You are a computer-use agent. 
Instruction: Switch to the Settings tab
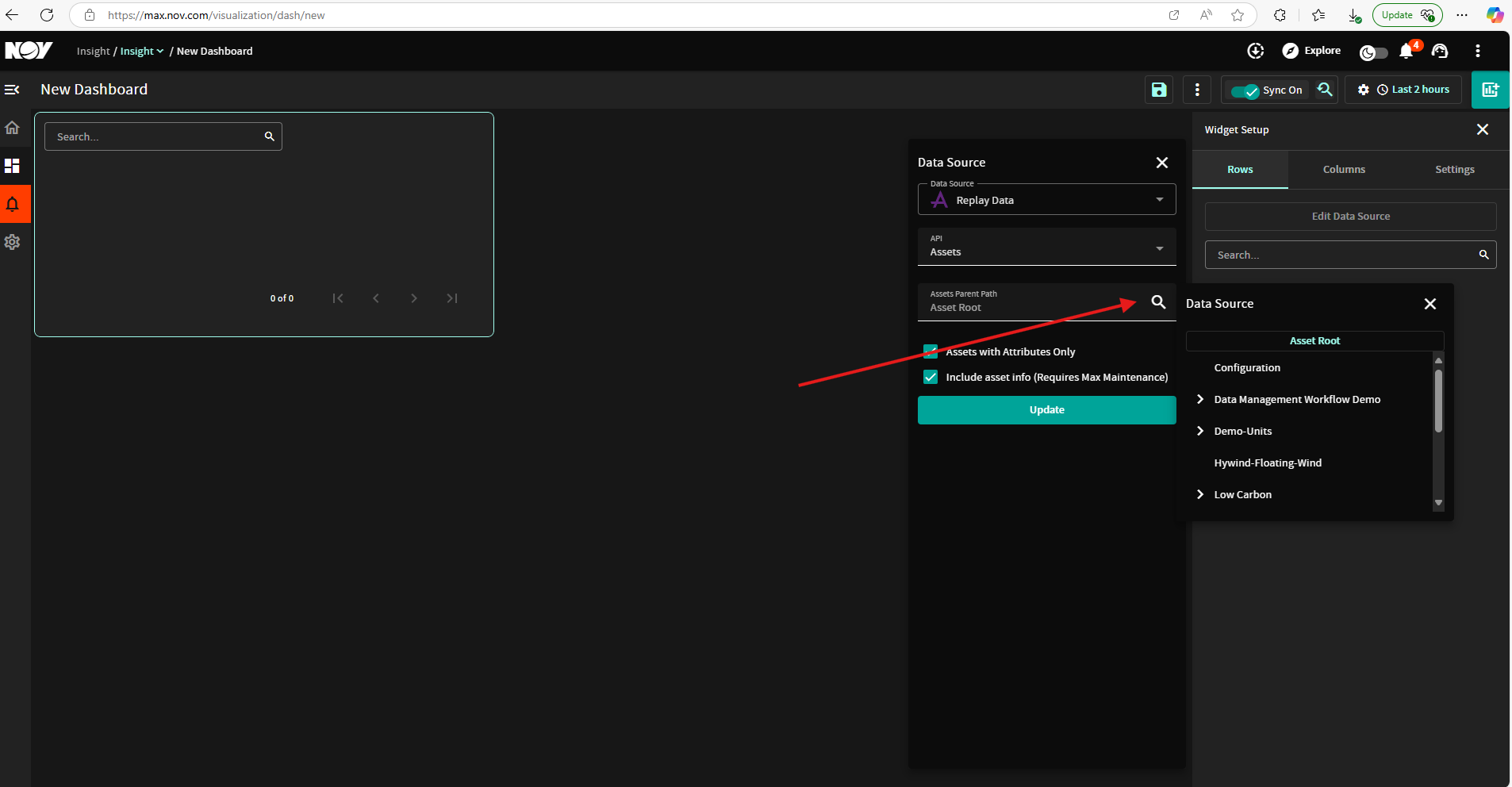1454,170
